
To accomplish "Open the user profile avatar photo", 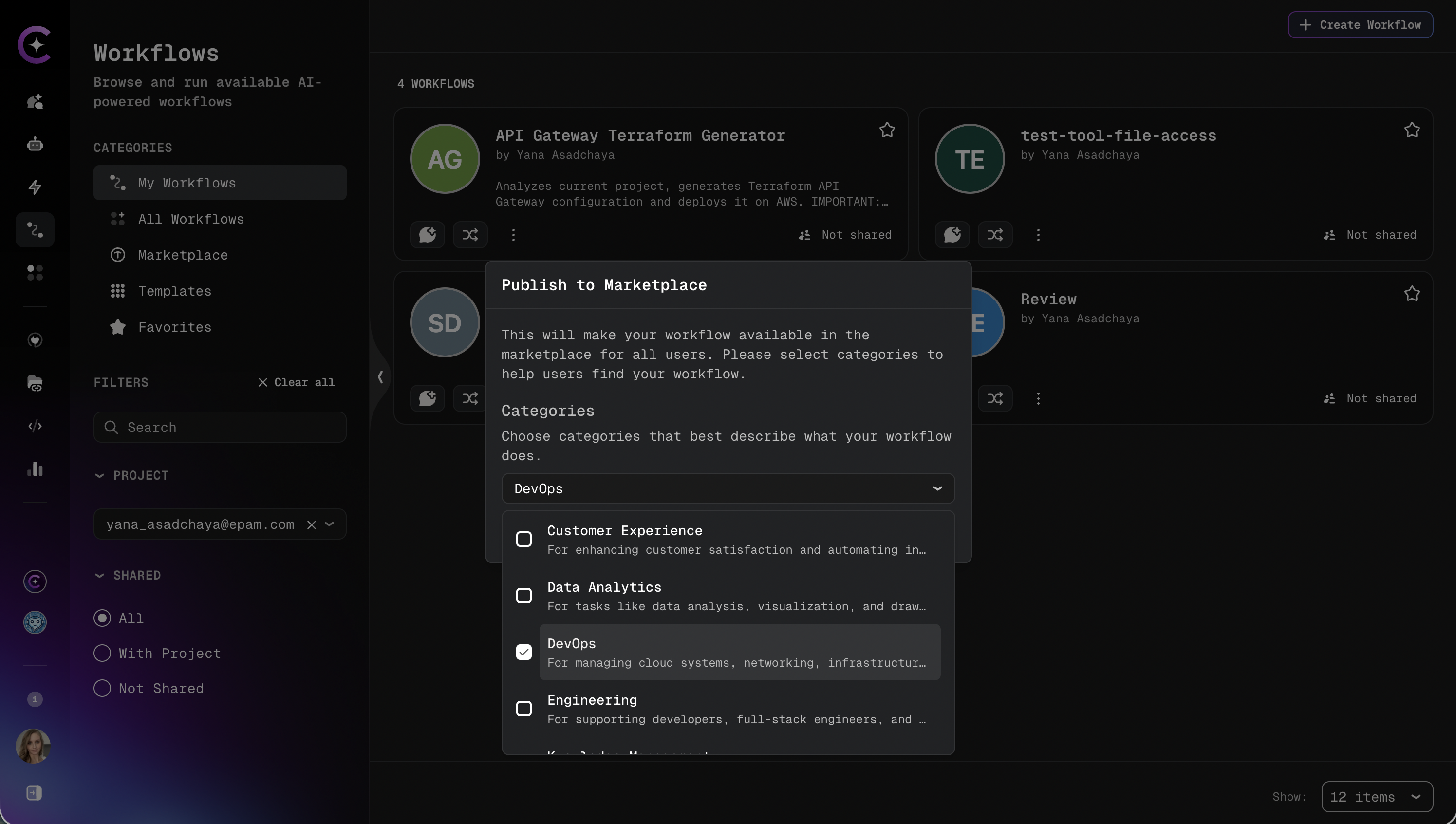I will tap(34, 746).
